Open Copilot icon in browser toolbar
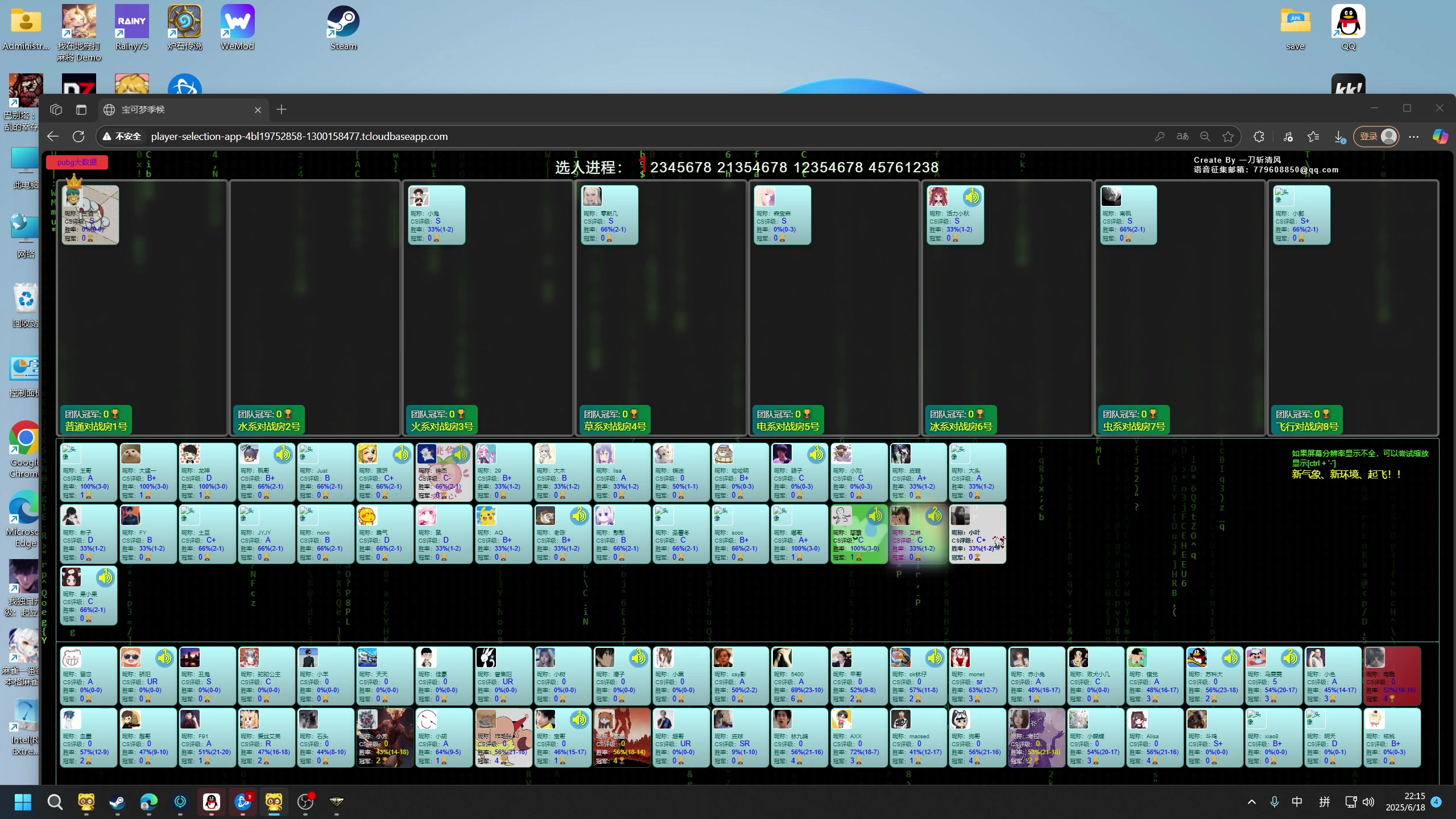The height and width of the screenshot is (819, 1456). coord(1440,136)
